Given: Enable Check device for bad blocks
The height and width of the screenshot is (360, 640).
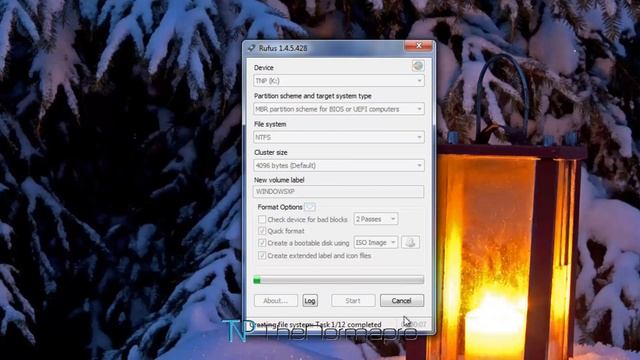Looking at the screenshot, I should point(262,220).
